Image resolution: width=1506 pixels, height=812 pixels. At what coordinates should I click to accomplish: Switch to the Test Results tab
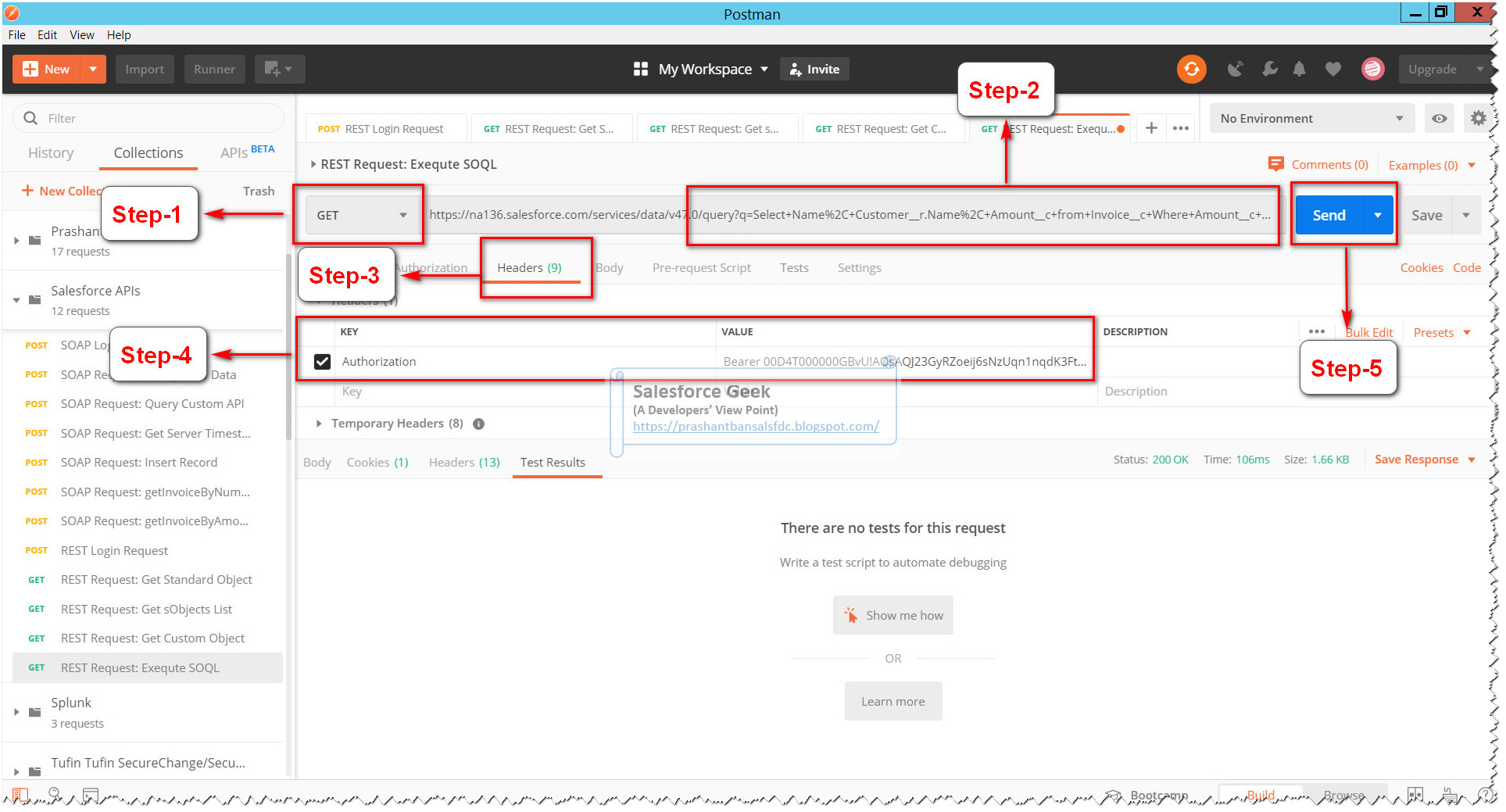pyautogui.click(x=553, y=462)
